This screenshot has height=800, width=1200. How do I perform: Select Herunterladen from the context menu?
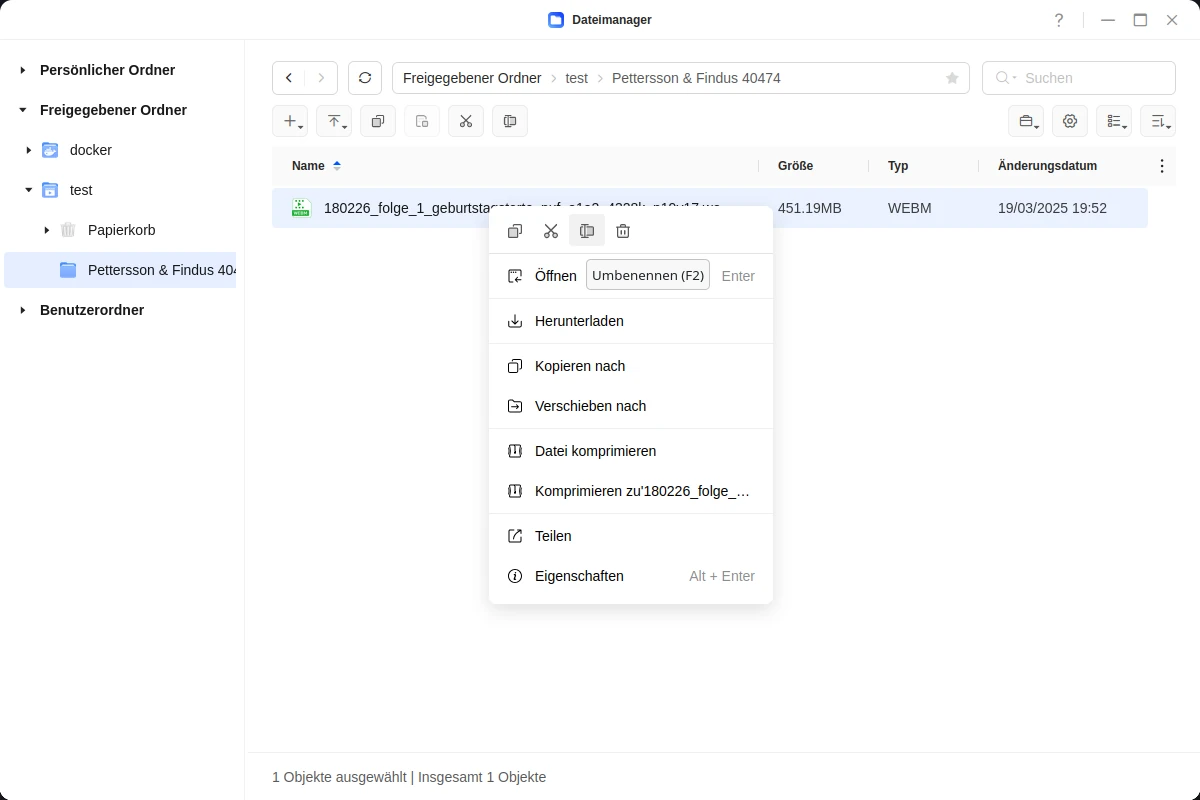[x=579, y=321]
